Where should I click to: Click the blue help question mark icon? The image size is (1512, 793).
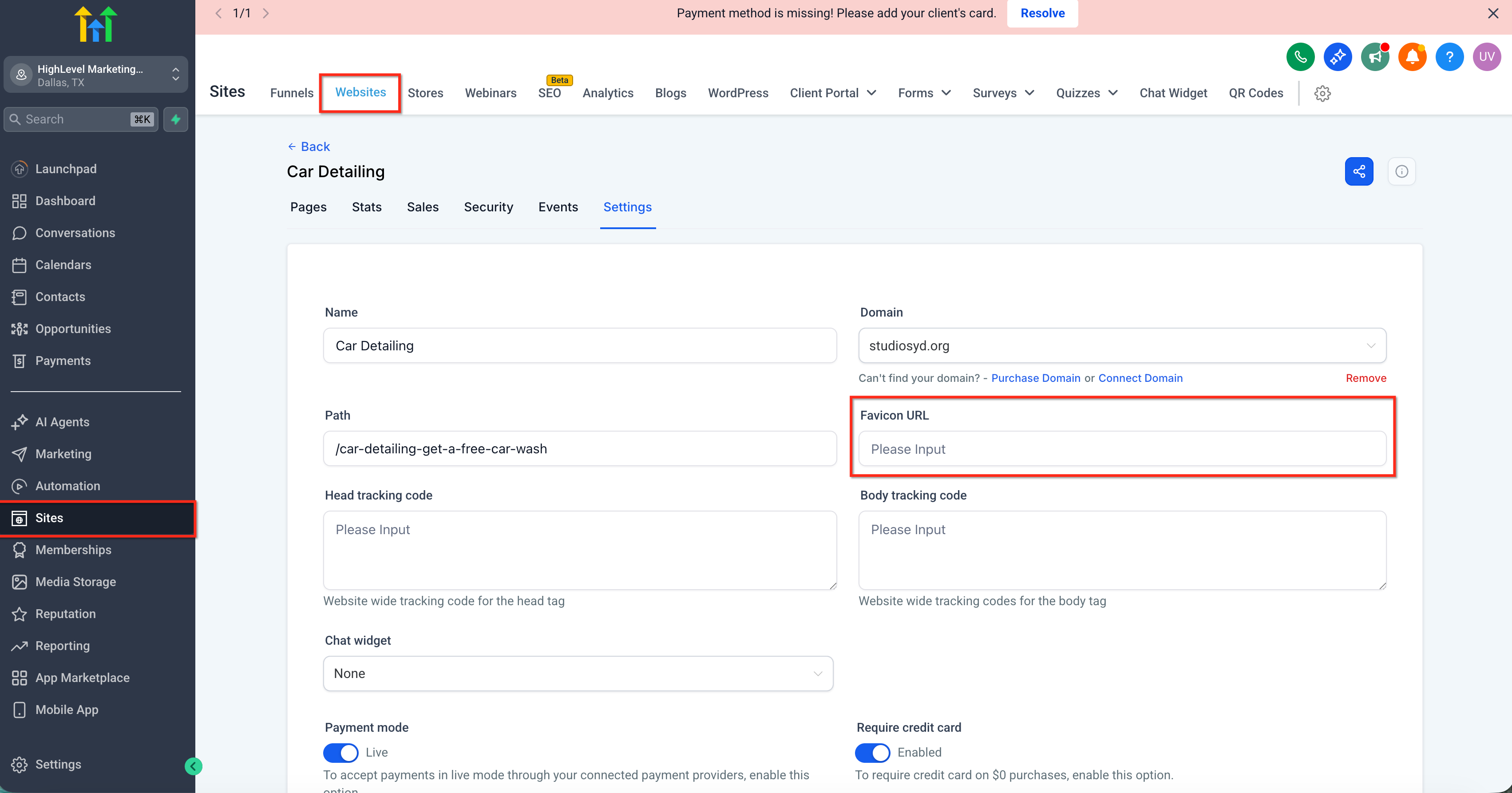pyautogui.click(x=1449, y=57)
